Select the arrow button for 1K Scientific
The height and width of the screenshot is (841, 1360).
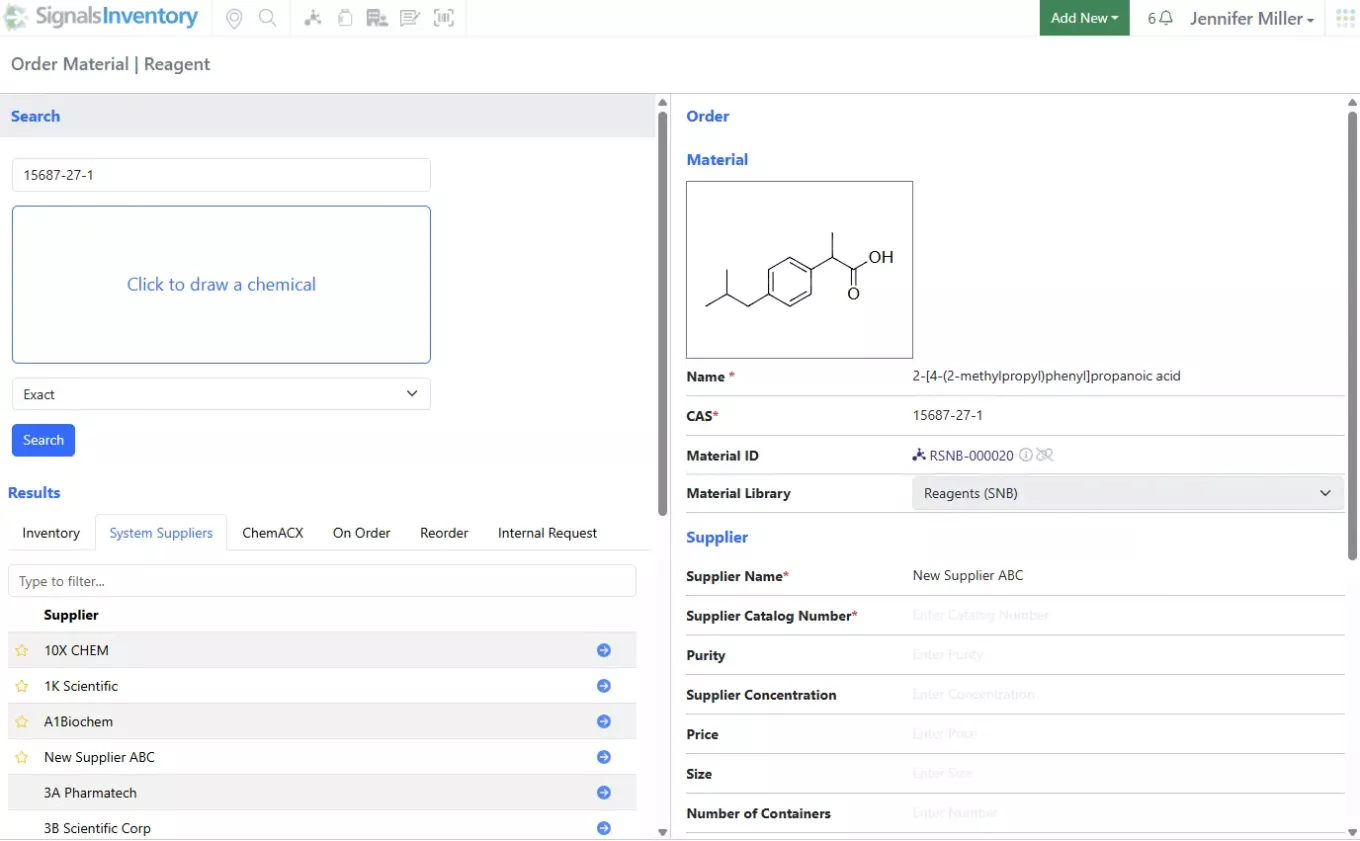click(x=603, y=686)
